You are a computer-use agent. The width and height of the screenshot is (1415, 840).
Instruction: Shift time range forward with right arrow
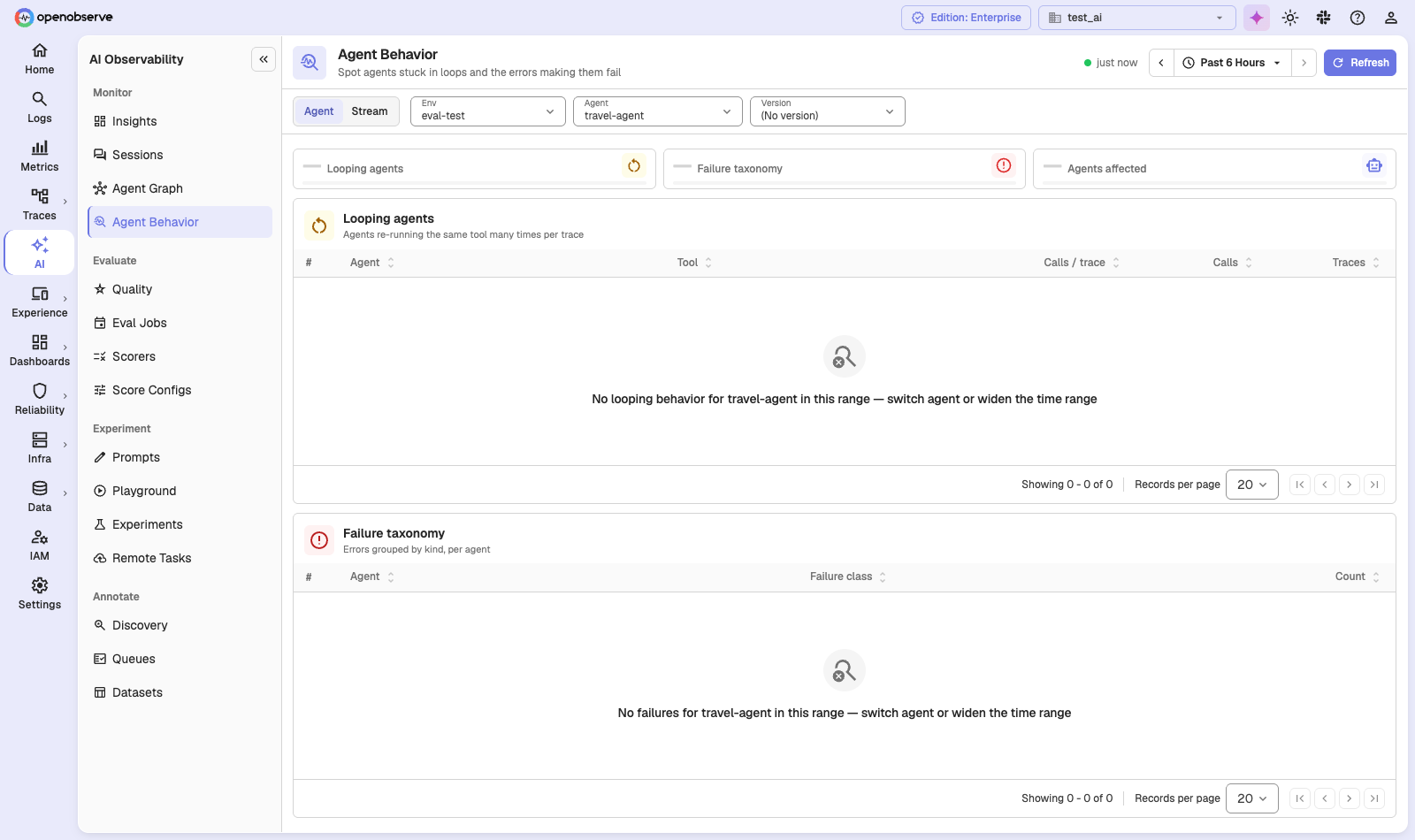1304,63
